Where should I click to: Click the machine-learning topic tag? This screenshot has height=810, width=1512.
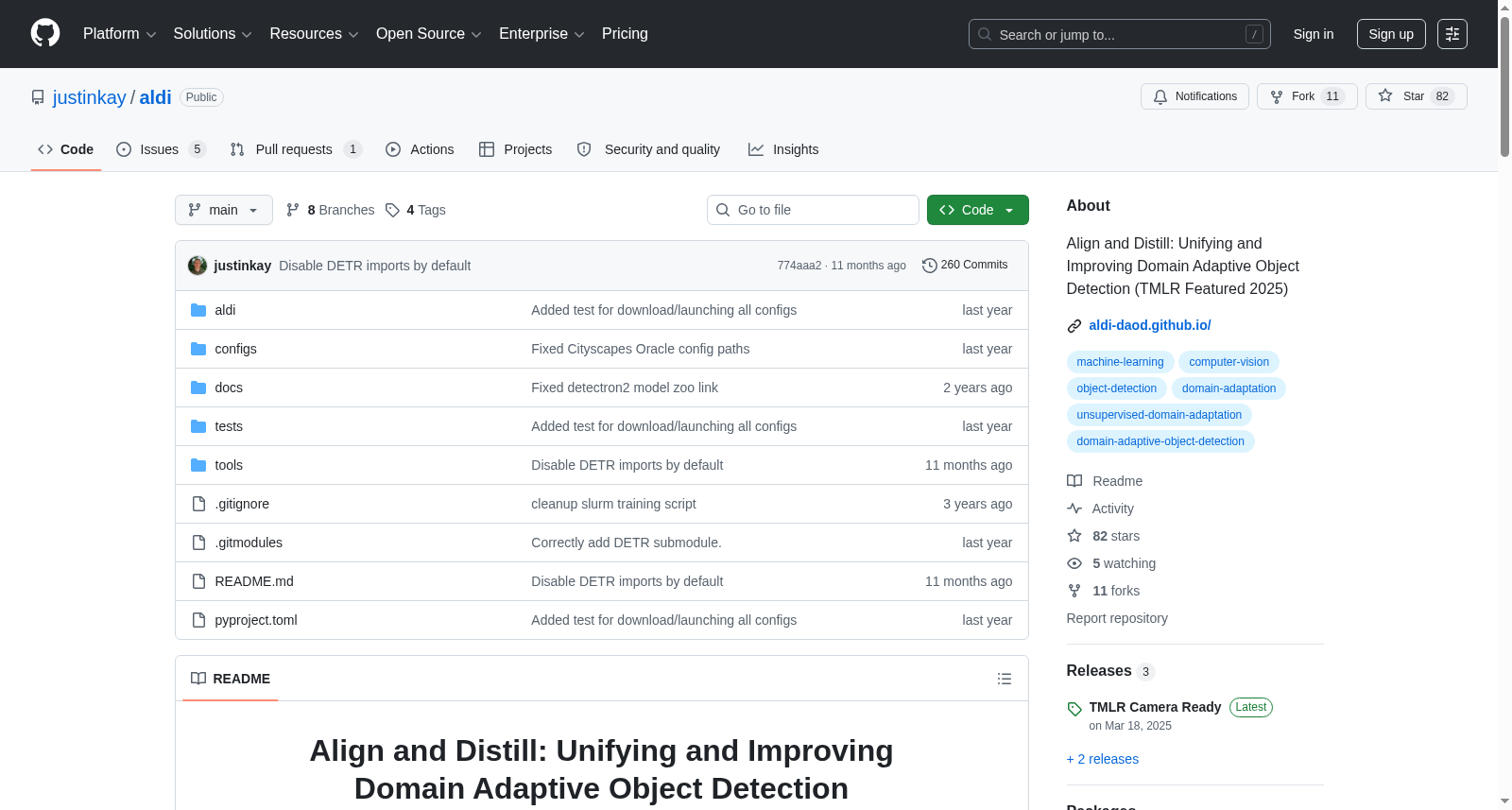click(x=1120, y=362)
